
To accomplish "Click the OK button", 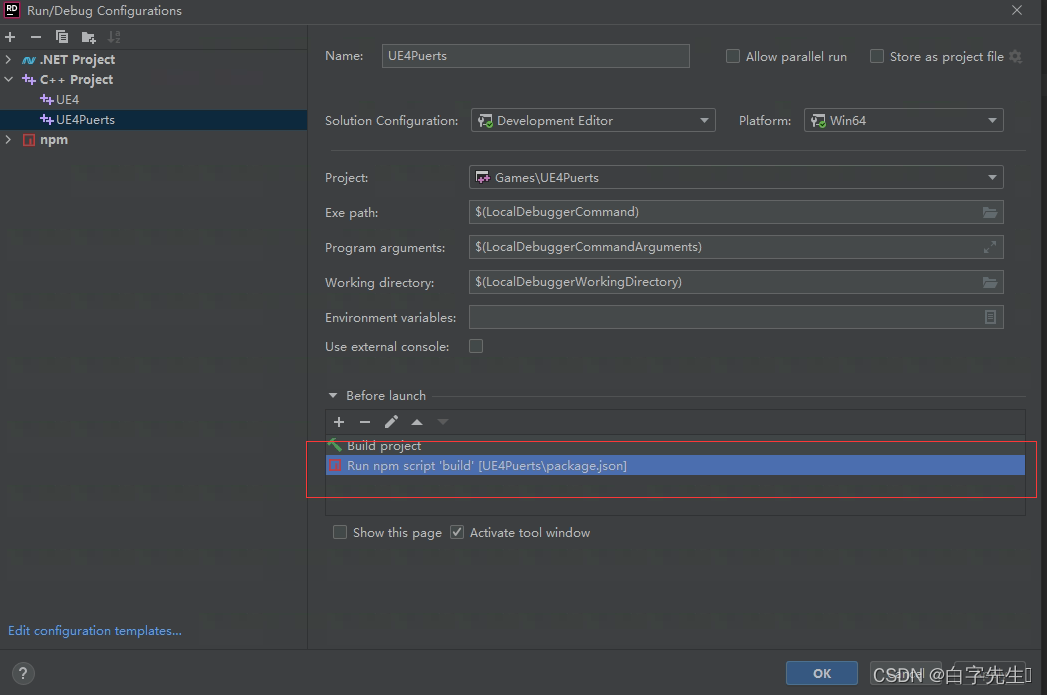I will 821,673.
